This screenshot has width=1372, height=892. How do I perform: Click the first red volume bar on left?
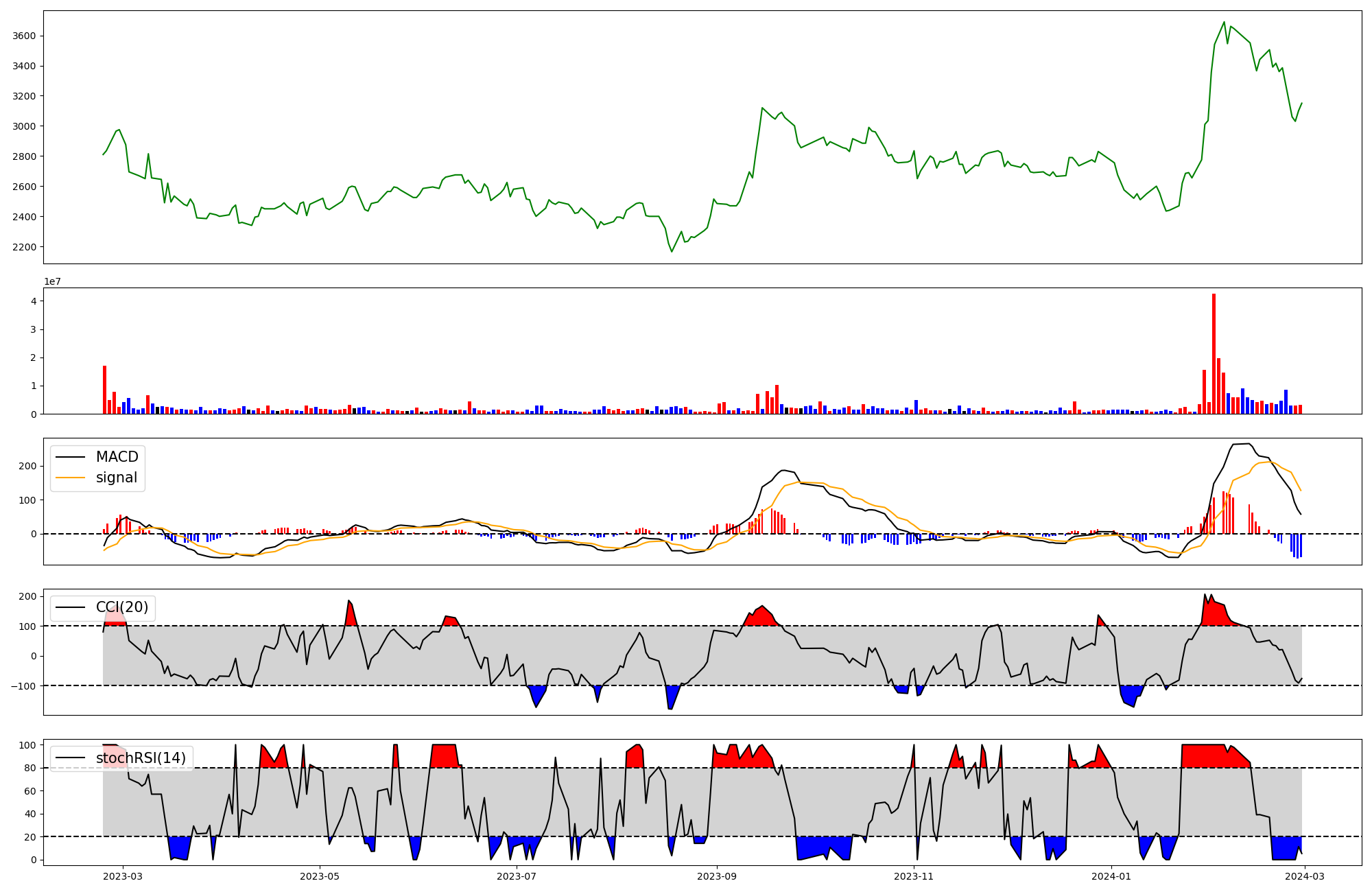click(x=104, y=389)
